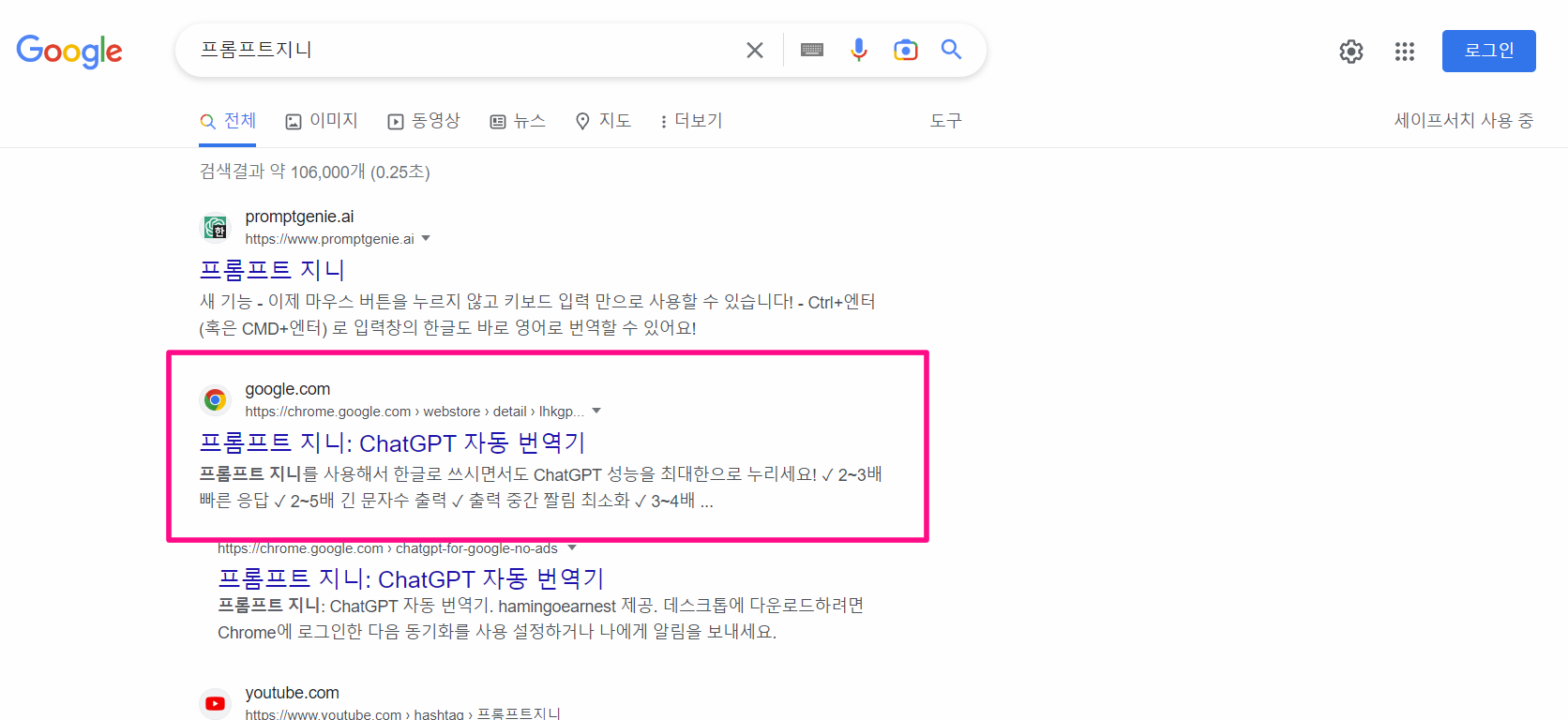The height and width of the screenshot is (720, 1568).
Task: Click the YouTube hashtag 프롬프트지니 URL
Action: click(x=403, y=713)
